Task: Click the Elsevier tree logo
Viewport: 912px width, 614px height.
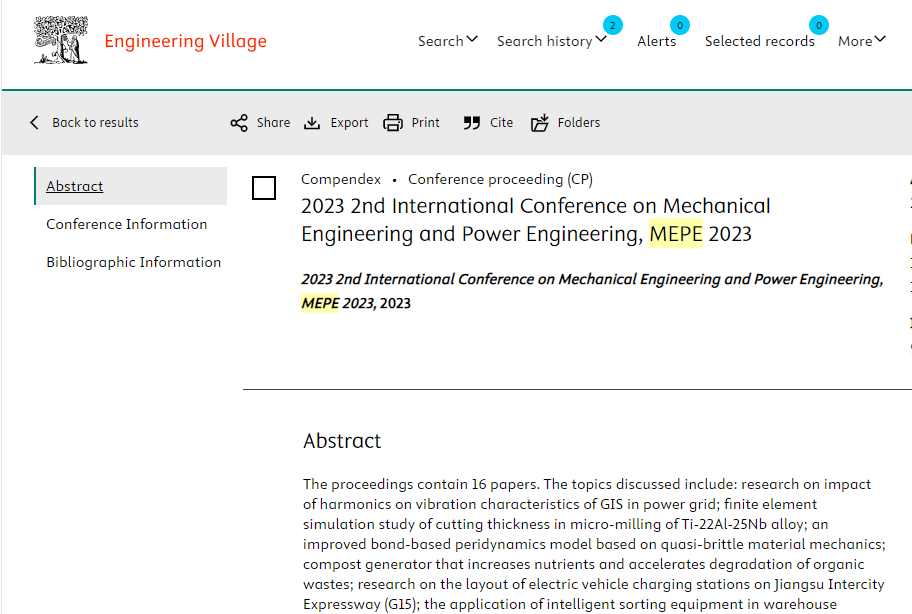Action: tap(61, 41)
